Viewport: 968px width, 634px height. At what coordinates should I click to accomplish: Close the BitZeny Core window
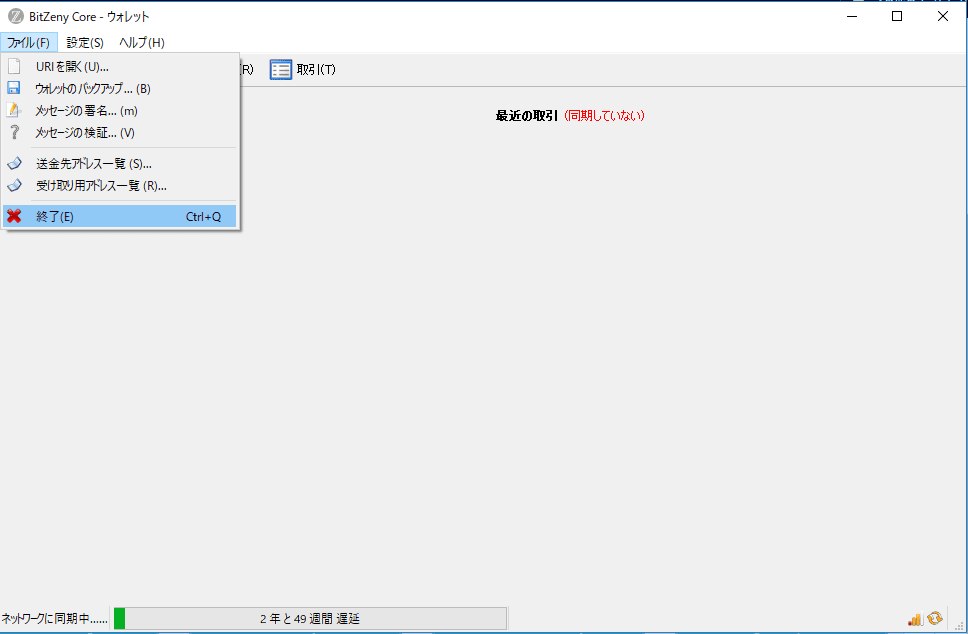click(x=943, y=17)
